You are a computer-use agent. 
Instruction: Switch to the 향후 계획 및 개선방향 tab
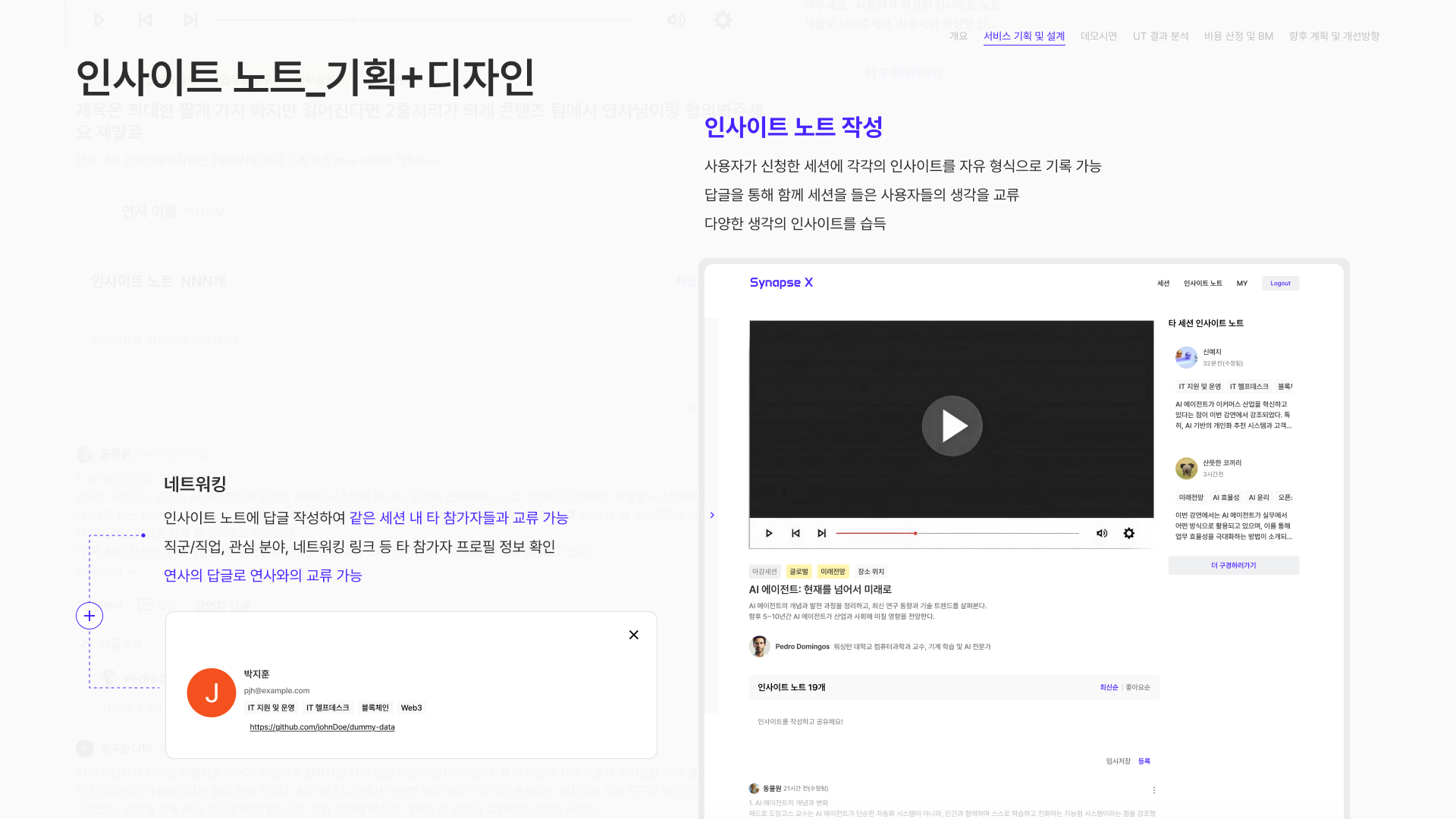pyautogui.click(x=1335, y=36)
